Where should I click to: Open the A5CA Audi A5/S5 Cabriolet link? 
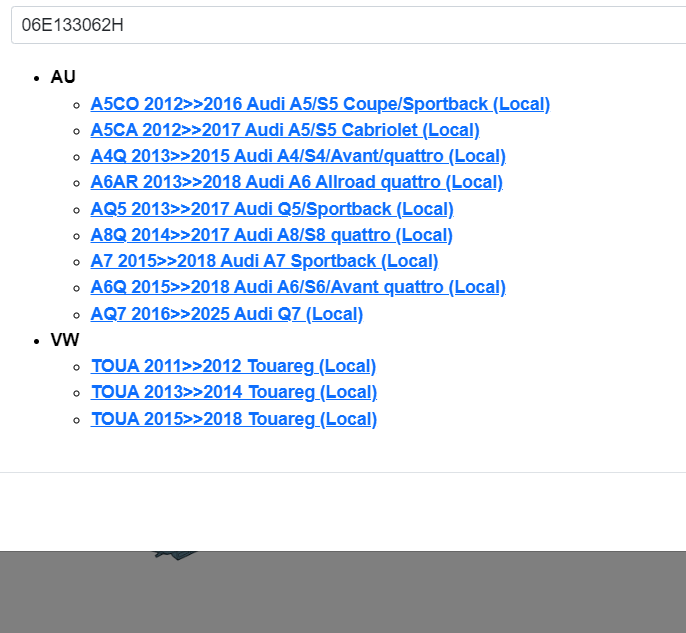point(285,130)
